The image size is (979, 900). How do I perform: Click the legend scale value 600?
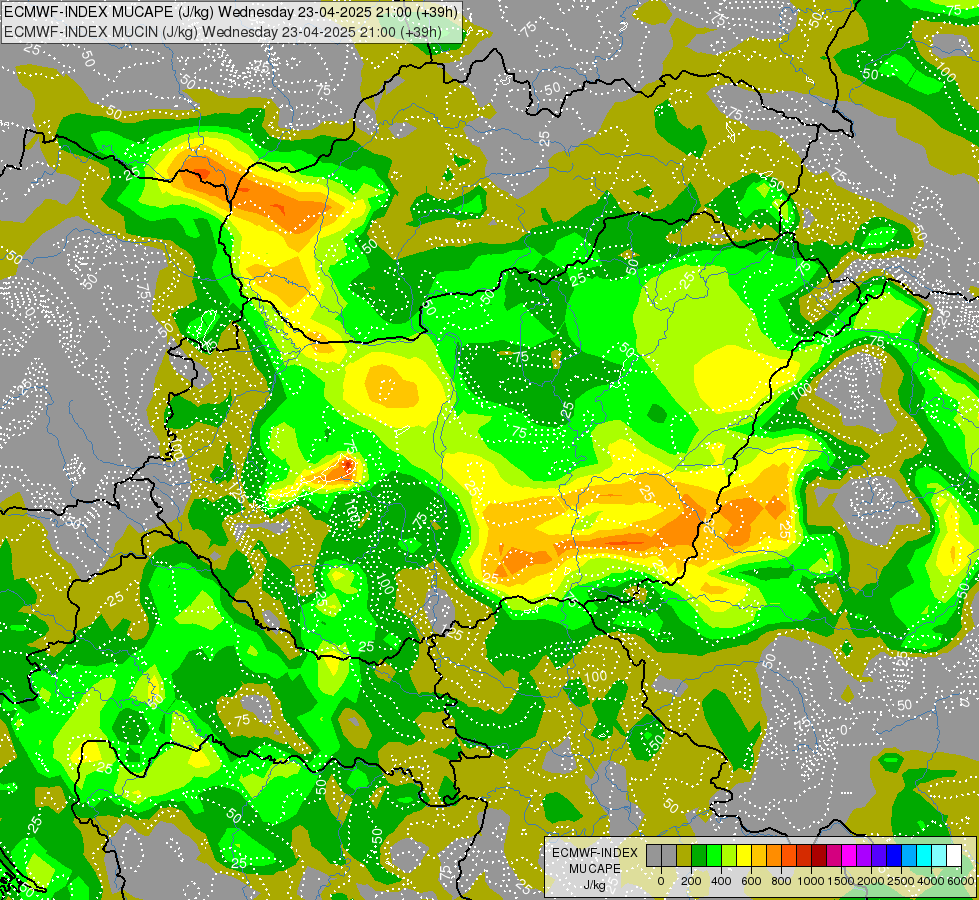pos(751,881)
